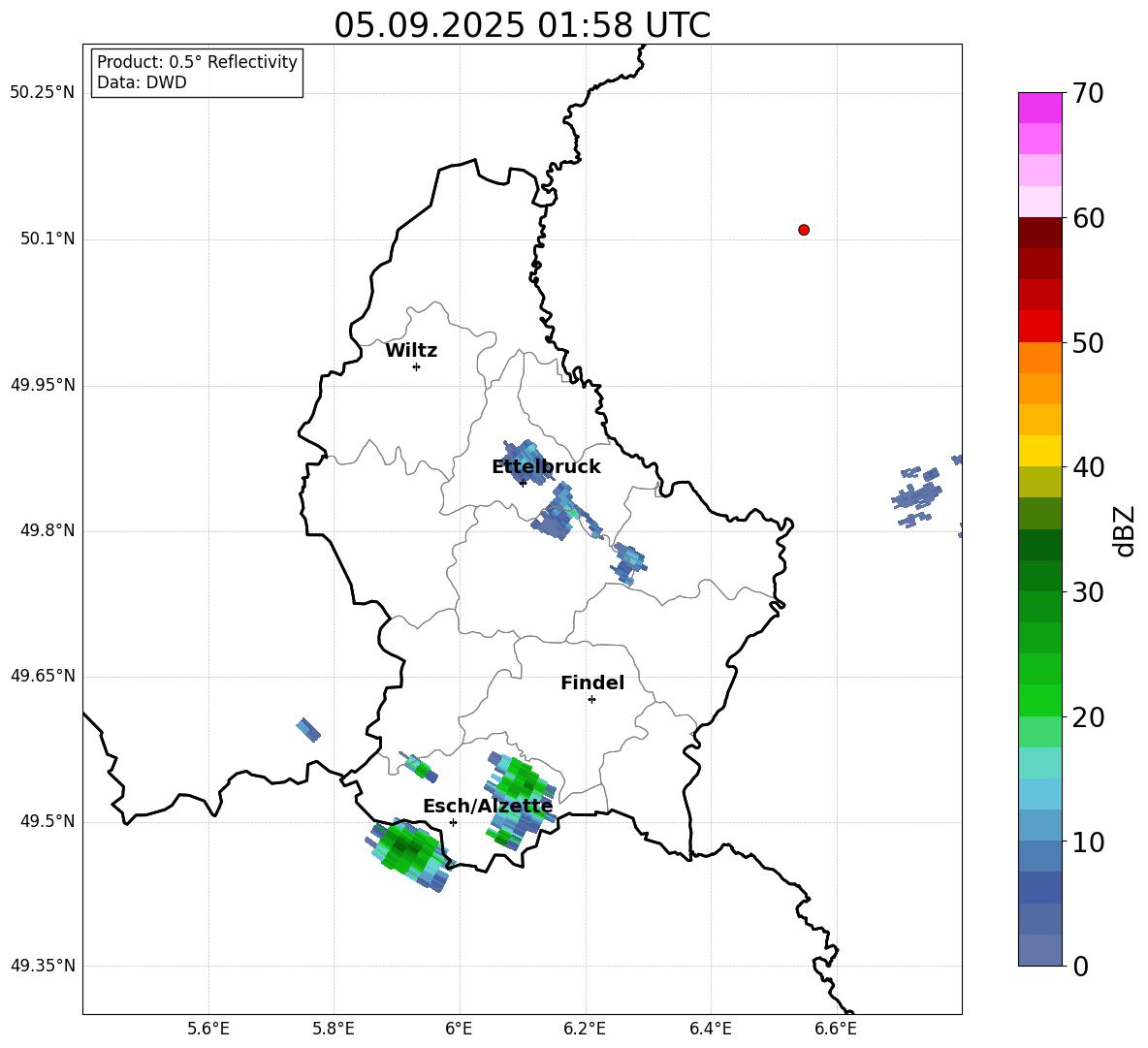
Task: Click the red radar site marker
Action: click(804, 230)
